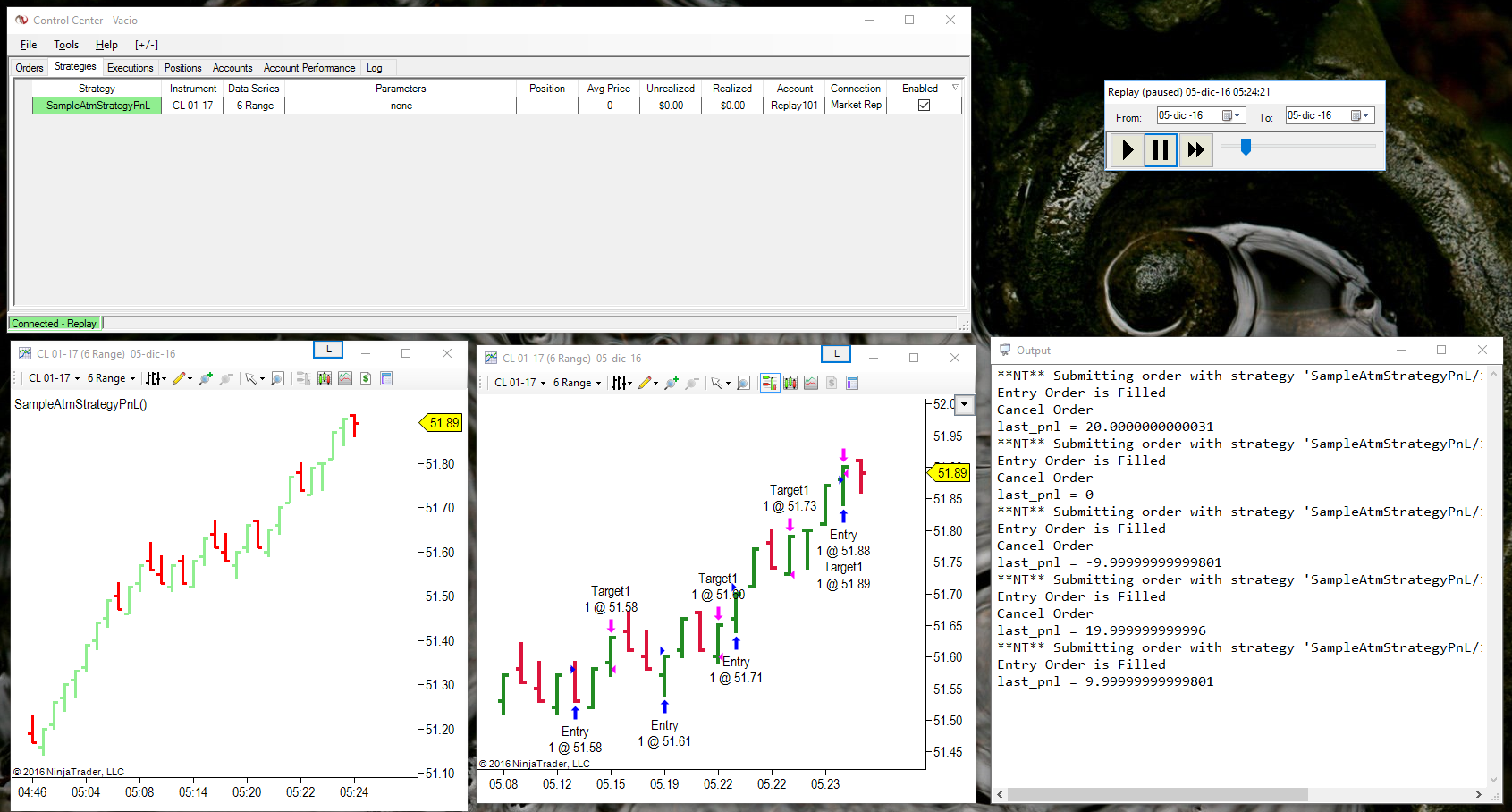
Task: Open CL 01-17 instrument dropdown in right chart
Action: [x=519, y=383]
